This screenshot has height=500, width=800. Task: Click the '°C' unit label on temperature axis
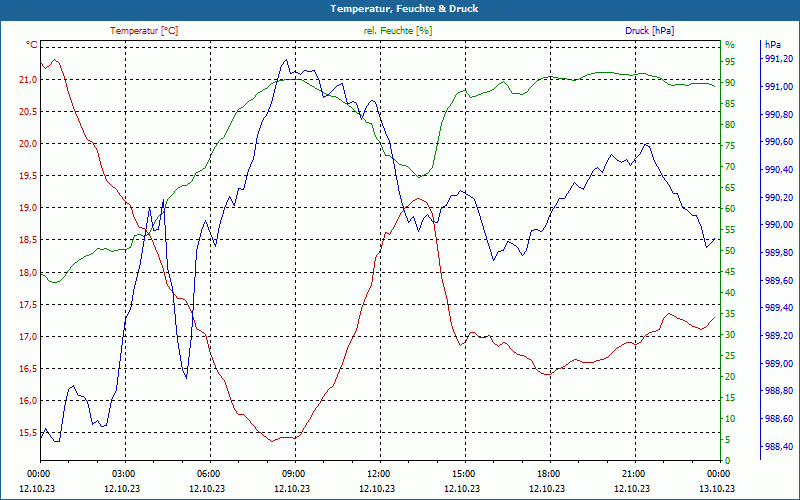31,45
